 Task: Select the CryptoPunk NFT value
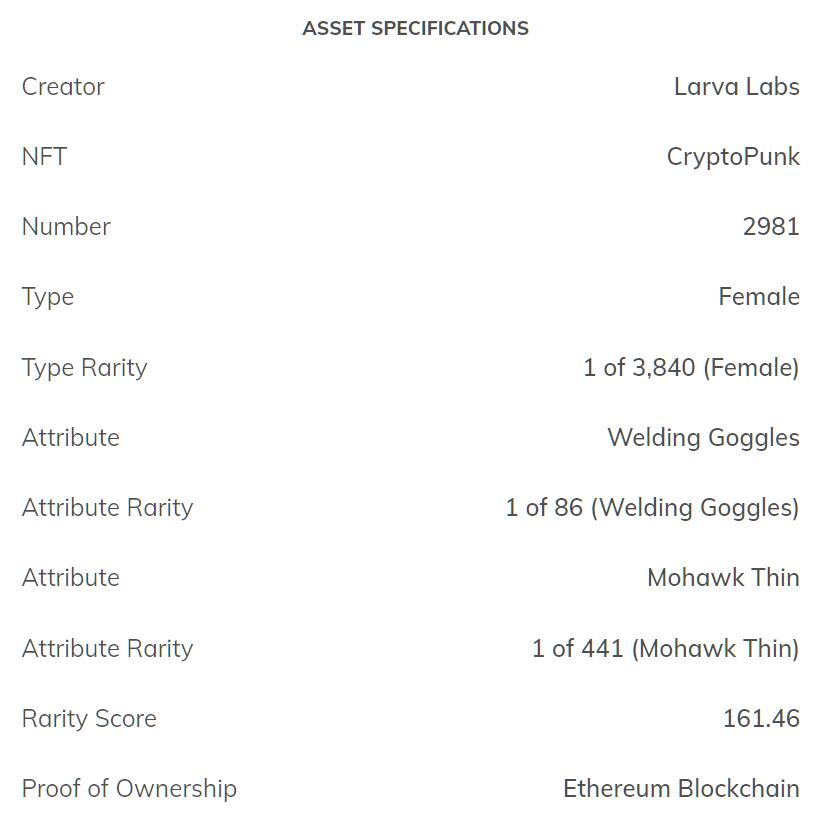(733, 157)
